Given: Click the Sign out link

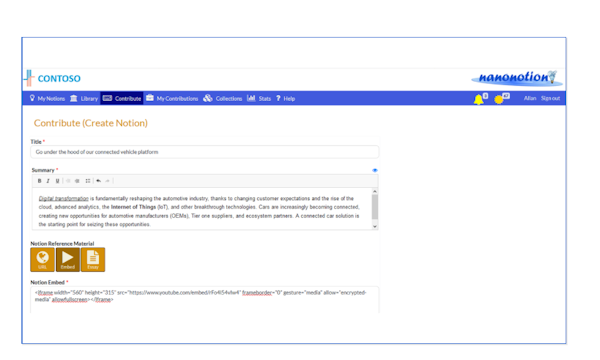Looking at the screenshot, I should (550, 98).
